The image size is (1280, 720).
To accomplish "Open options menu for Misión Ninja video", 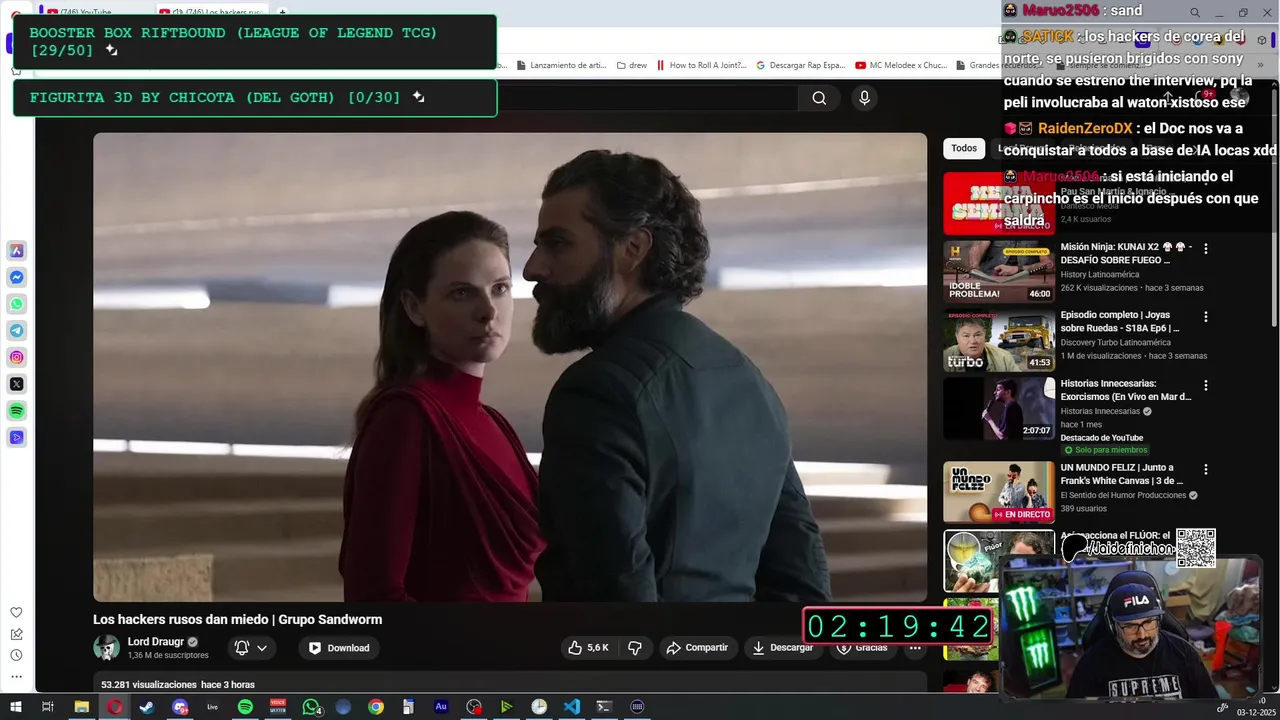I will click(1206, 248).
